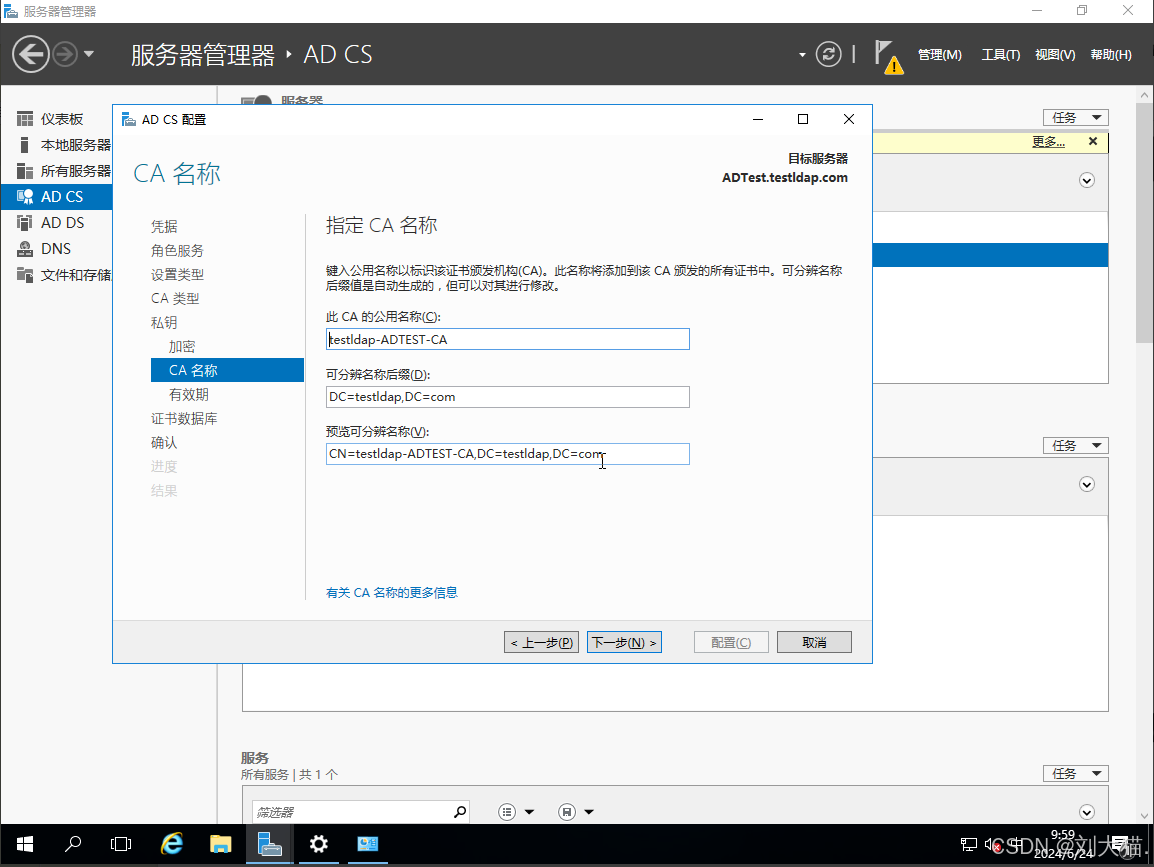Open the notifications flag with warning
The width and height of the screenshot is (1154, 867).
coord(888,56)
